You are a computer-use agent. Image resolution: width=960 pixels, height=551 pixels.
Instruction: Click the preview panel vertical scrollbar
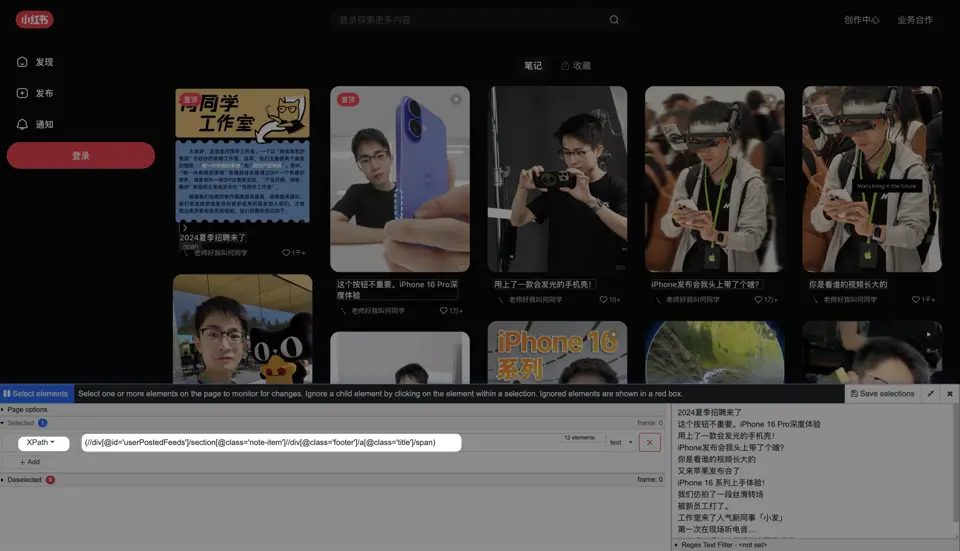956,464
